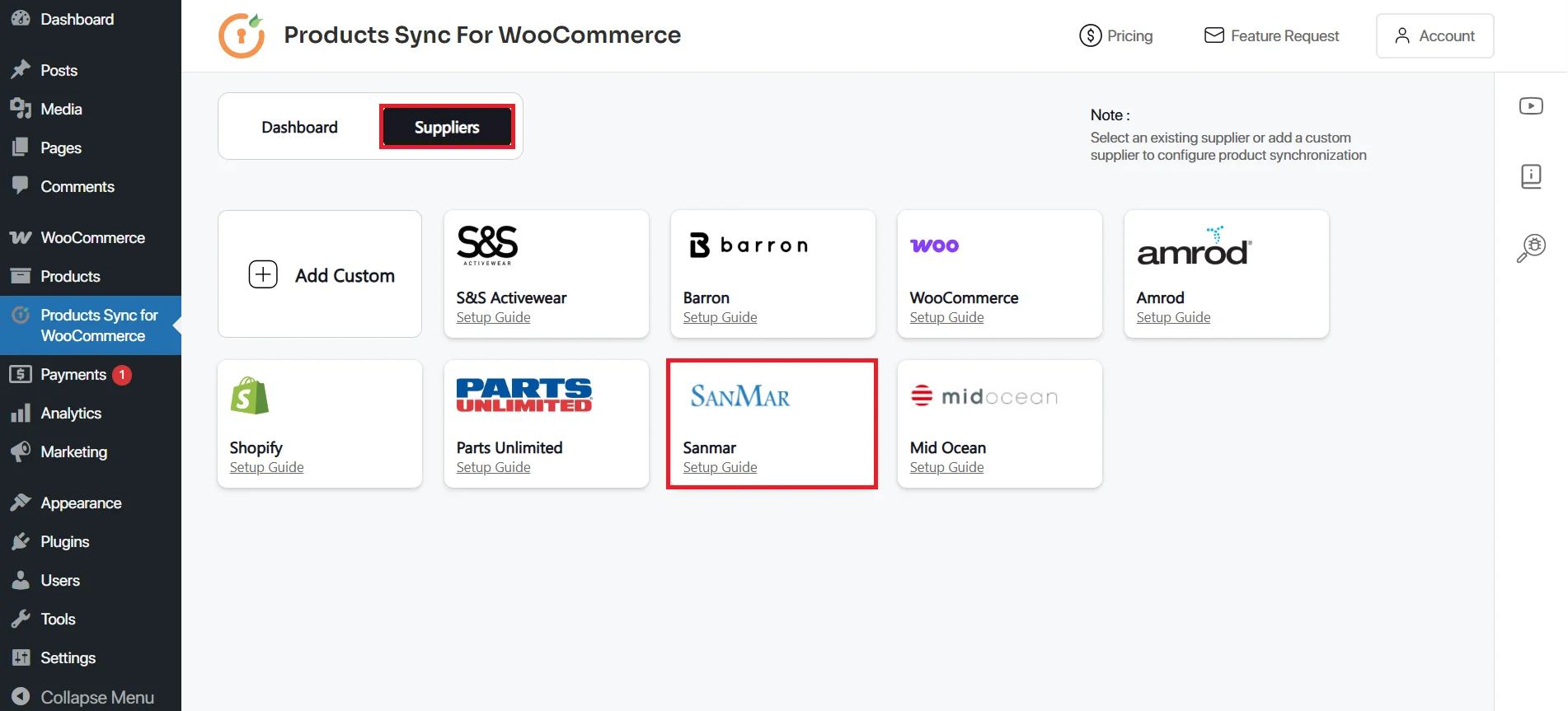Open documentation via the book icon
The height and width of the screenshot is (711, 1568).
1531,175
